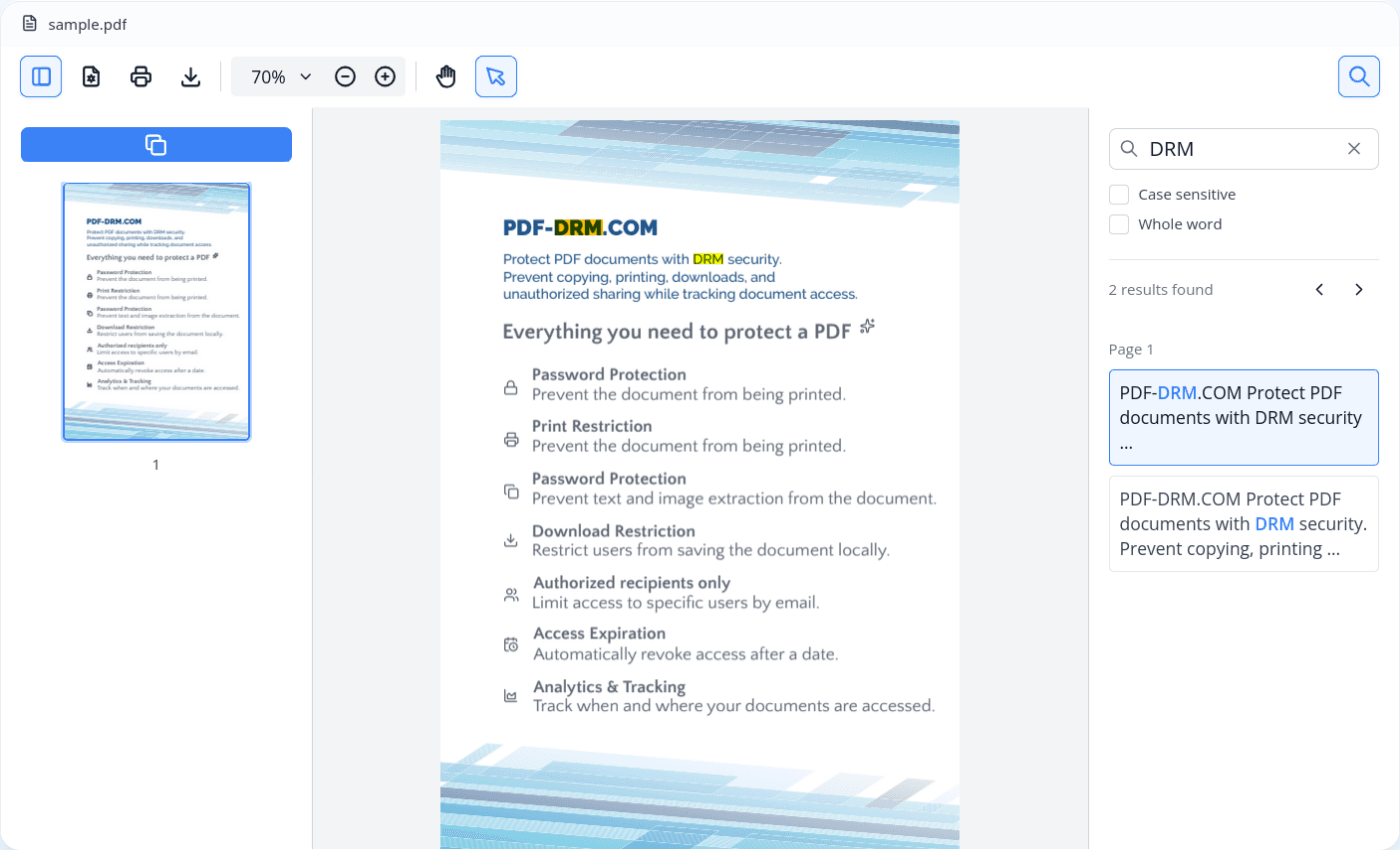Click the calendar icon beside Access Expiration
The image size is (1400, 850).
coord(511,645)
